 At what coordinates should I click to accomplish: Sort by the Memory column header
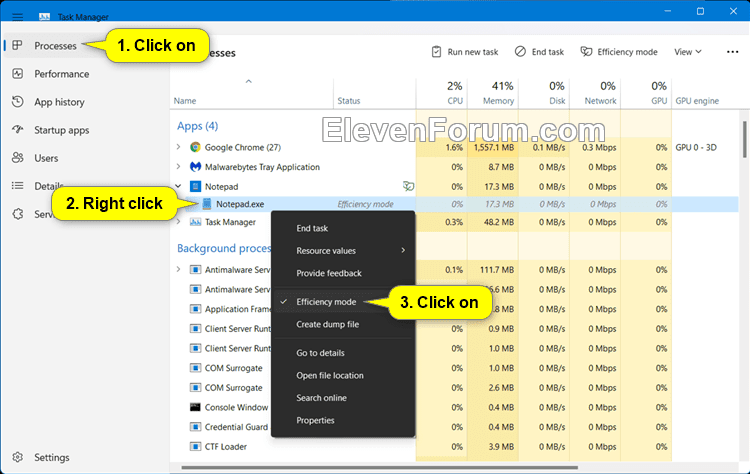pos(493,93)
